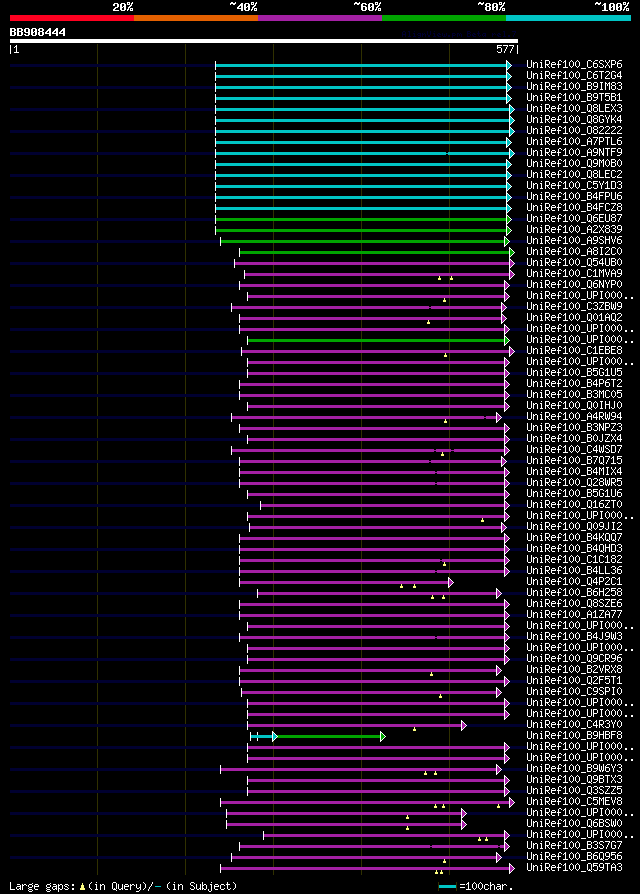Open hit UniRef100_Q8LEC2
The width and height of the screenshot is (640, 894).
(x=574, y=174)
